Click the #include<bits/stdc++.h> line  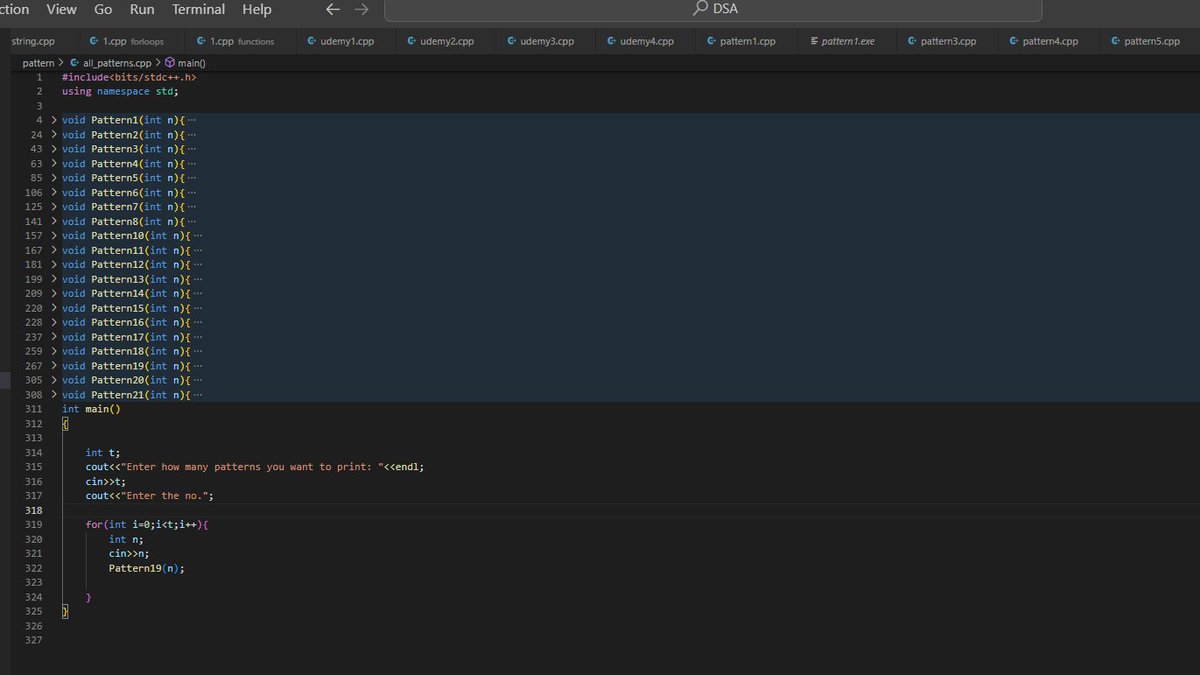(129, 77)
